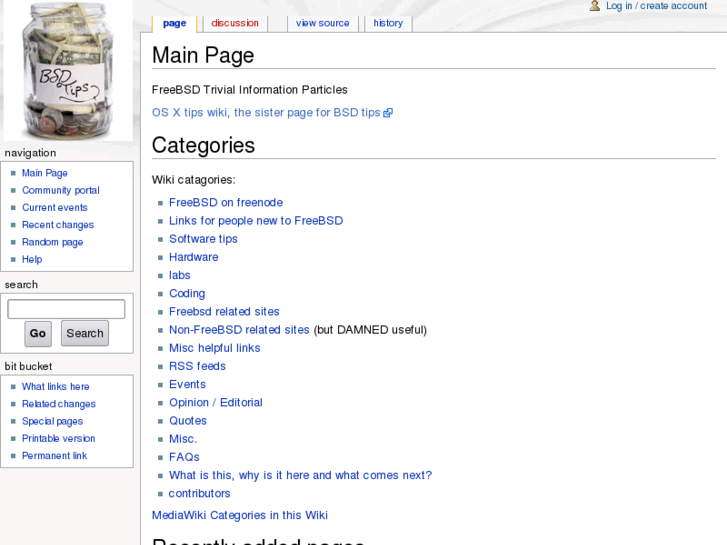Open Quotes category
Viewport: 727px width, 545px height.
tap(188, 421)
